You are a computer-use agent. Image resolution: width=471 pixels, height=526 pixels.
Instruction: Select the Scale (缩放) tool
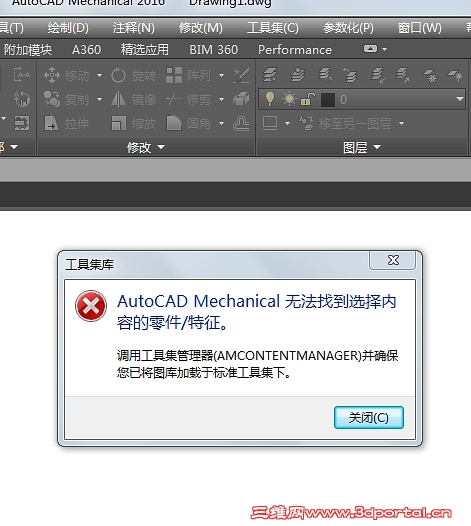pyautogui.click(x=134, y=123)
